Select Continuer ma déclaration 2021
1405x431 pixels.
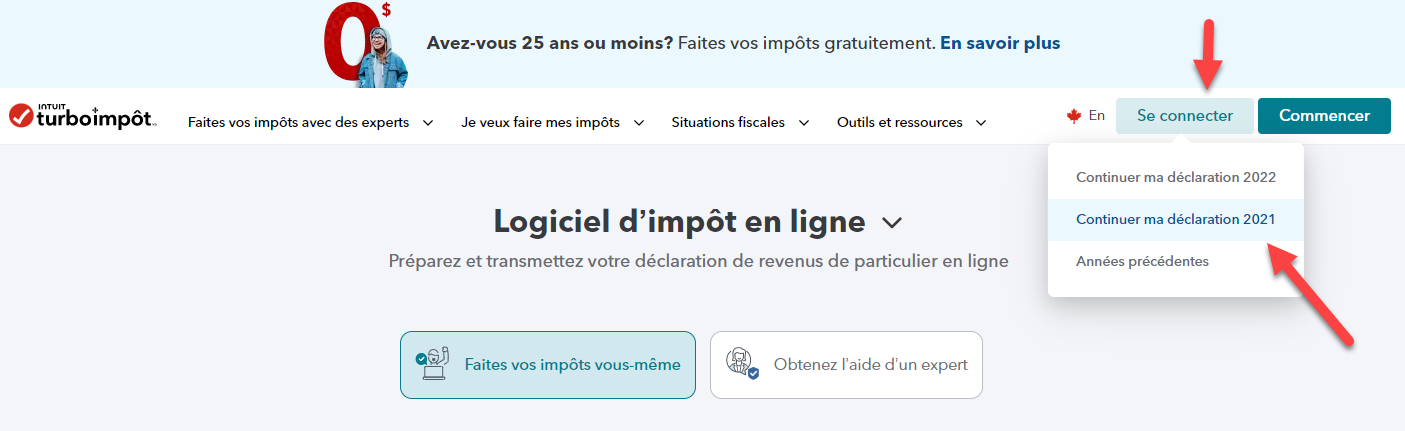1175,219
